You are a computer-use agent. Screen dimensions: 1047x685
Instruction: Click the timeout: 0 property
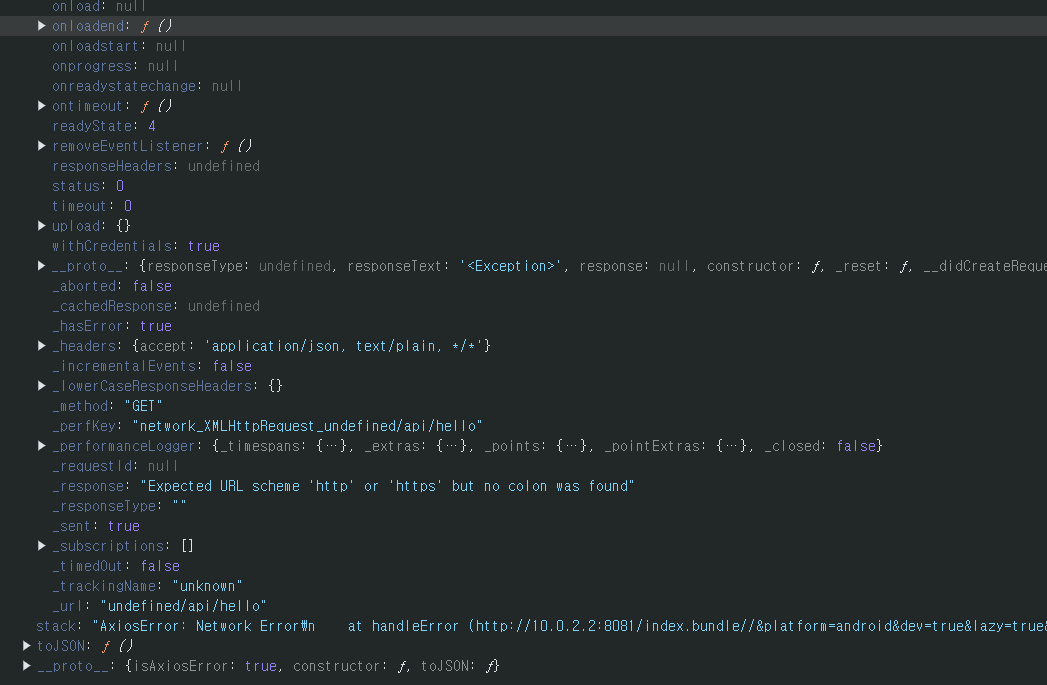(92, 206)
